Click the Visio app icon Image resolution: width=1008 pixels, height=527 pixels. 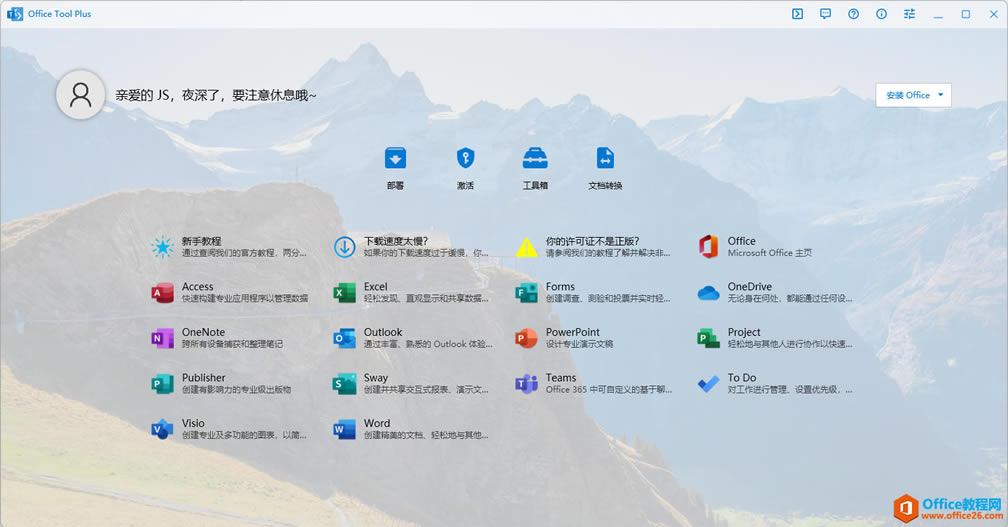(x=162, y=429)
